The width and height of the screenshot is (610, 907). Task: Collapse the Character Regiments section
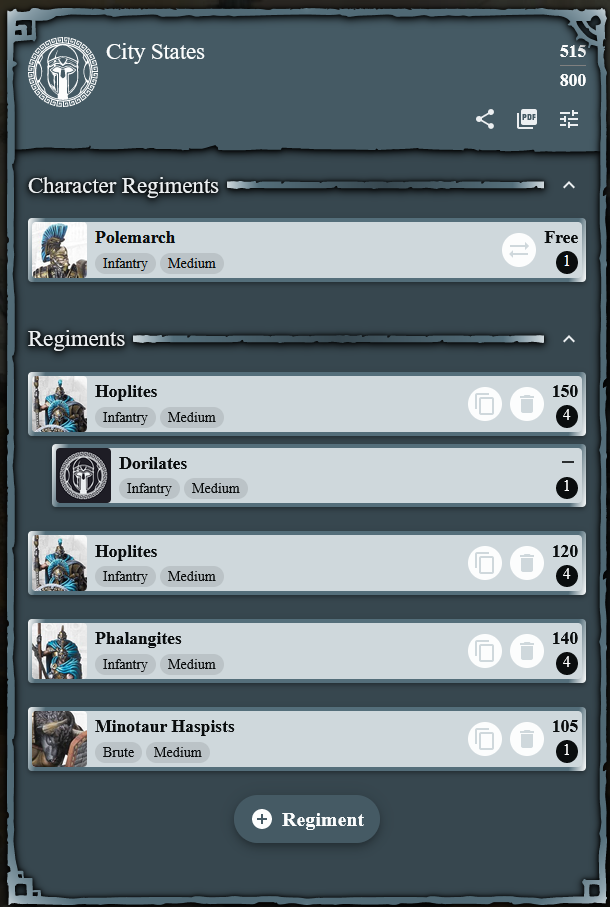[569, 185]
